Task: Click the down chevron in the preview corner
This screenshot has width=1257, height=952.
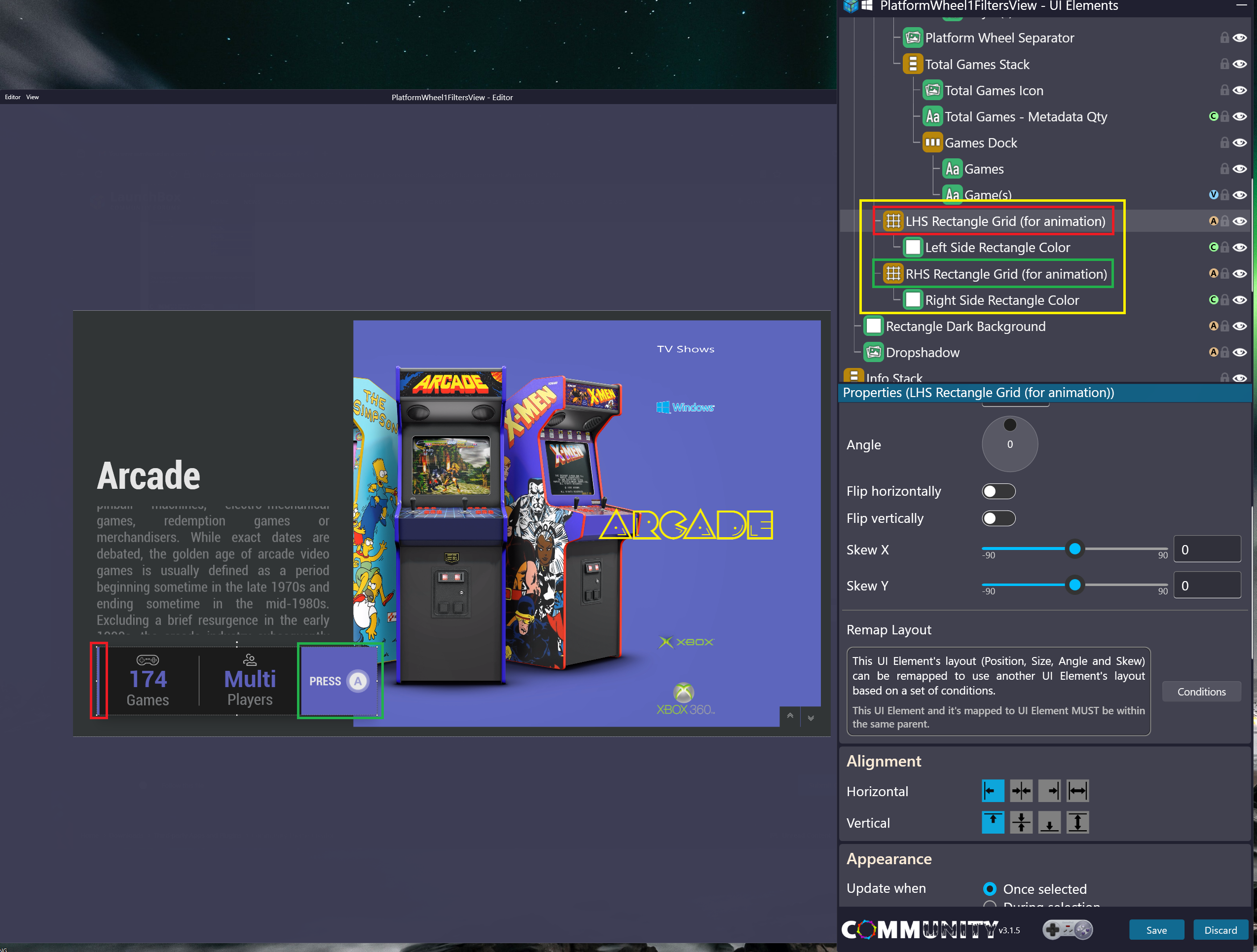Action: coord(811,717)
